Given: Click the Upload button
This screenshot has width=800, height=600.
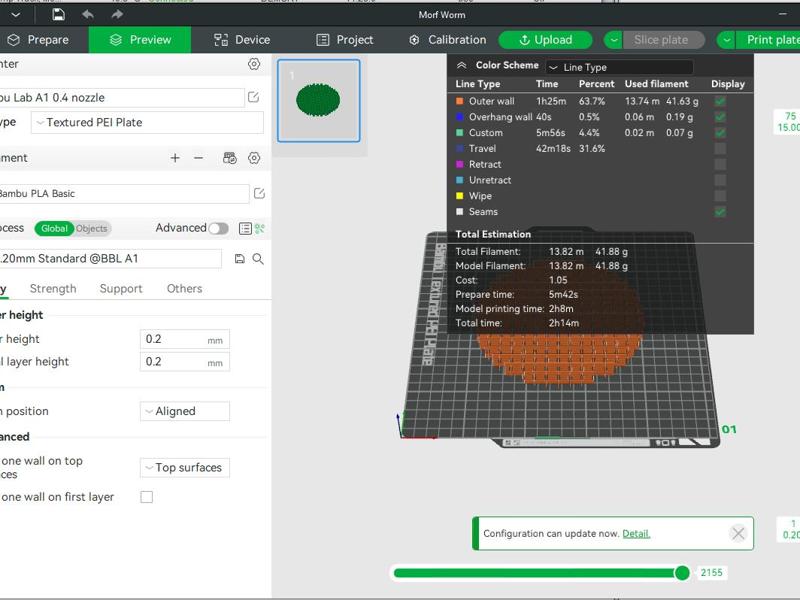Looking at the screenshot, I should [x=545, y=40].
